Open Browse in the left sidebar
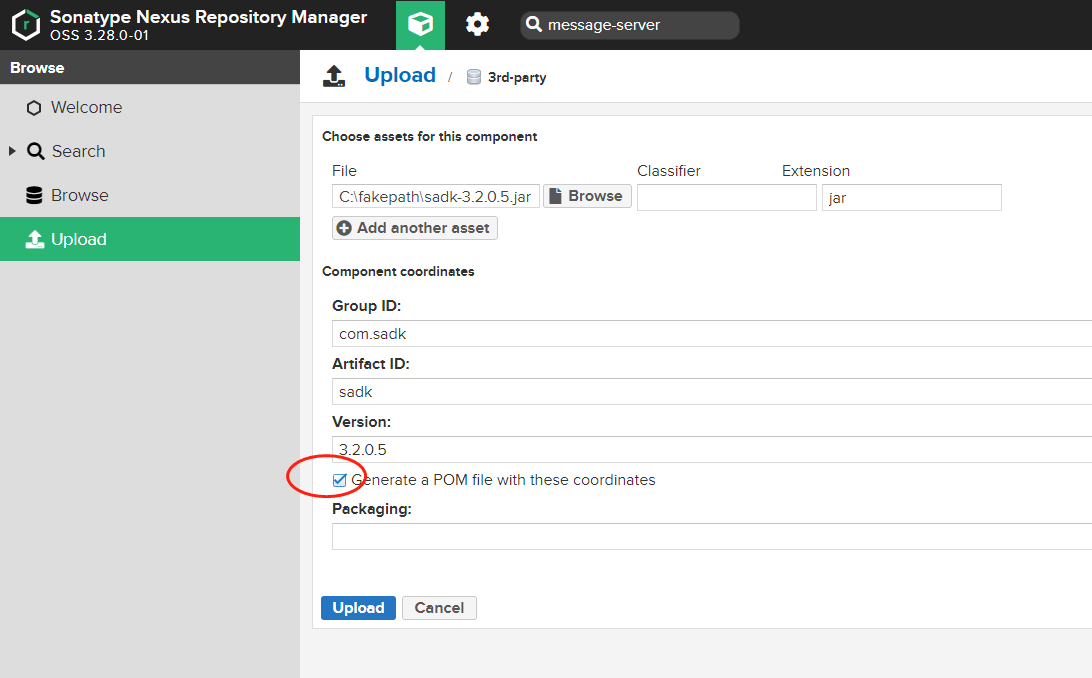This screenshot has width=1092, height=678. coord(80,195)
